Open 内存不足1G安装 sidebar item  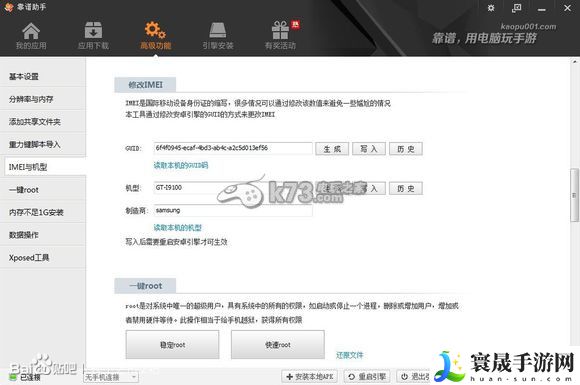click(x=43, y=212)
